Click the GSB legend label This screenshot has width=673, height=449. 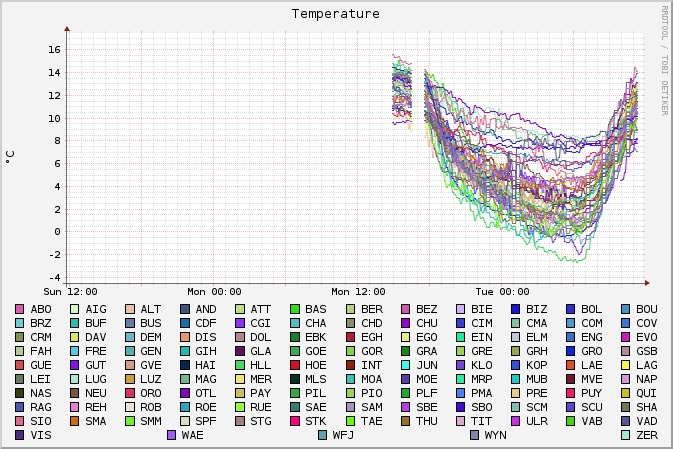pos(647,351)
